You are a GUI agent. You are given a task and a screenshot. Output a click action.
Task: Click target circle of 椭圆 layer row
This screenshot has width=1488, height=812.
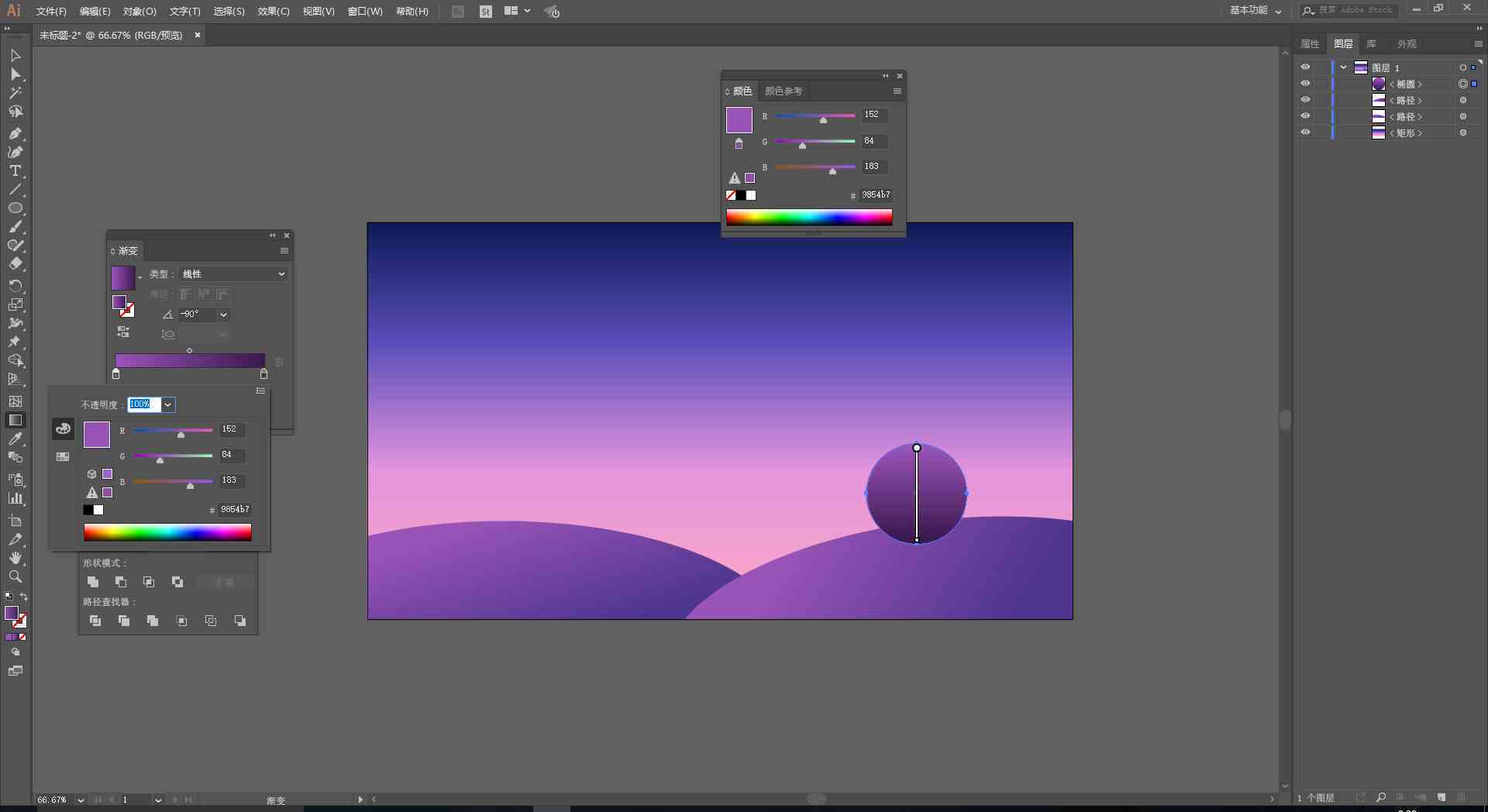pos(1463,84)
